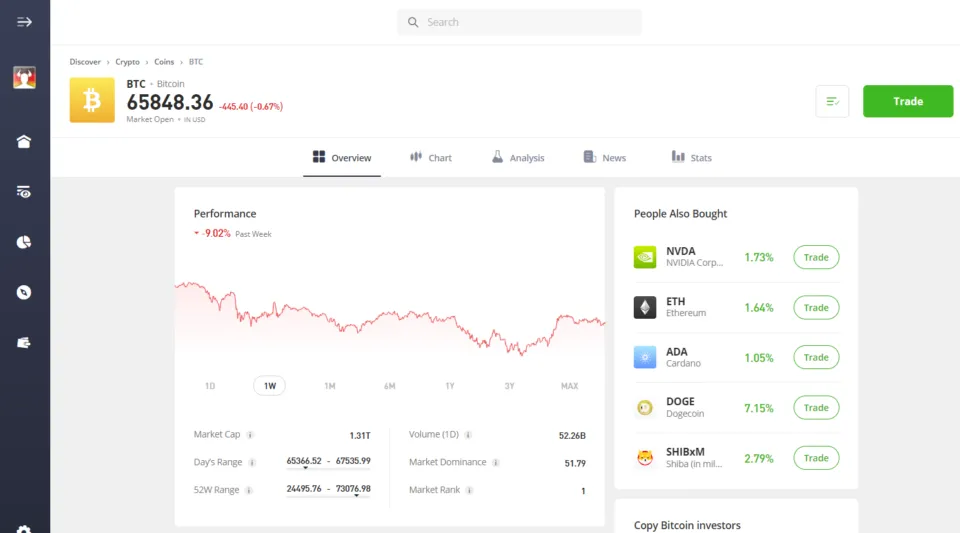960x533 pixels.
Task: Select the 3Y performance range
Action: [509, 386]
